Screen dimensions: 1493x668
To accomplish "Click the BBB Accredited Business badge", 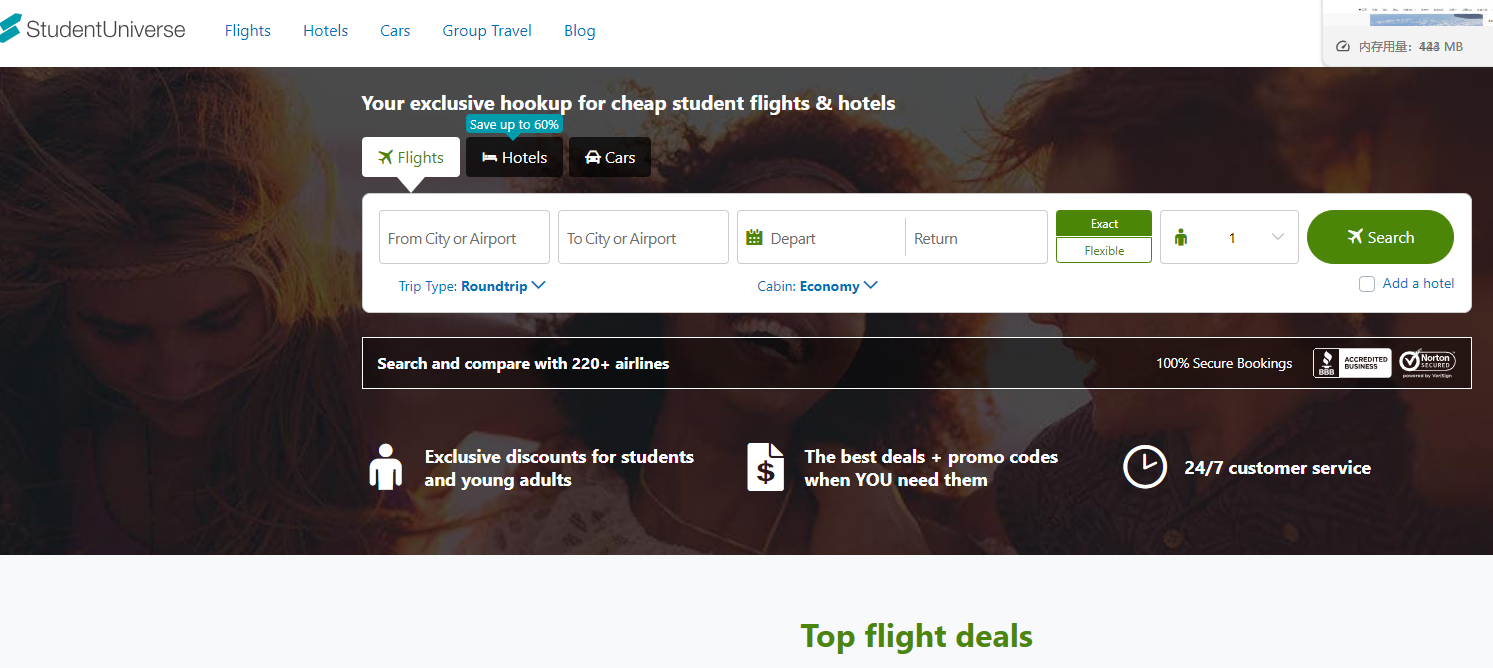I will coord(1351,363).
